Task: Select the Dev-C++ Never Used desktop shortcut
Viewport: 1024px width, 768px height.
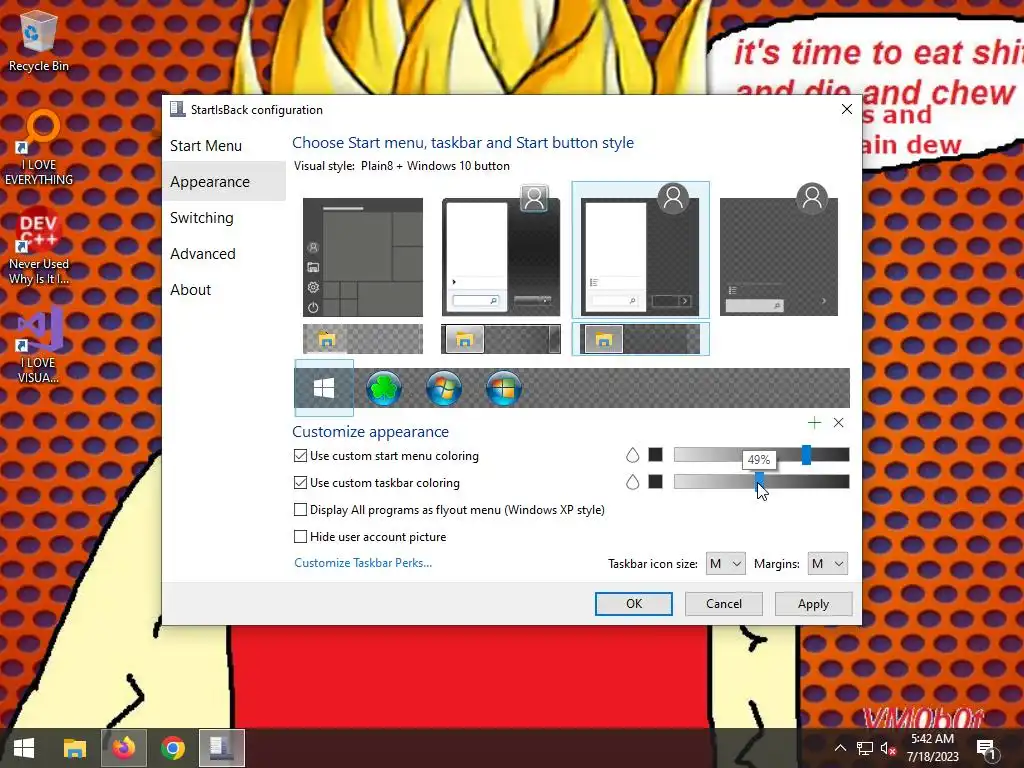Action: click(39, 248)
